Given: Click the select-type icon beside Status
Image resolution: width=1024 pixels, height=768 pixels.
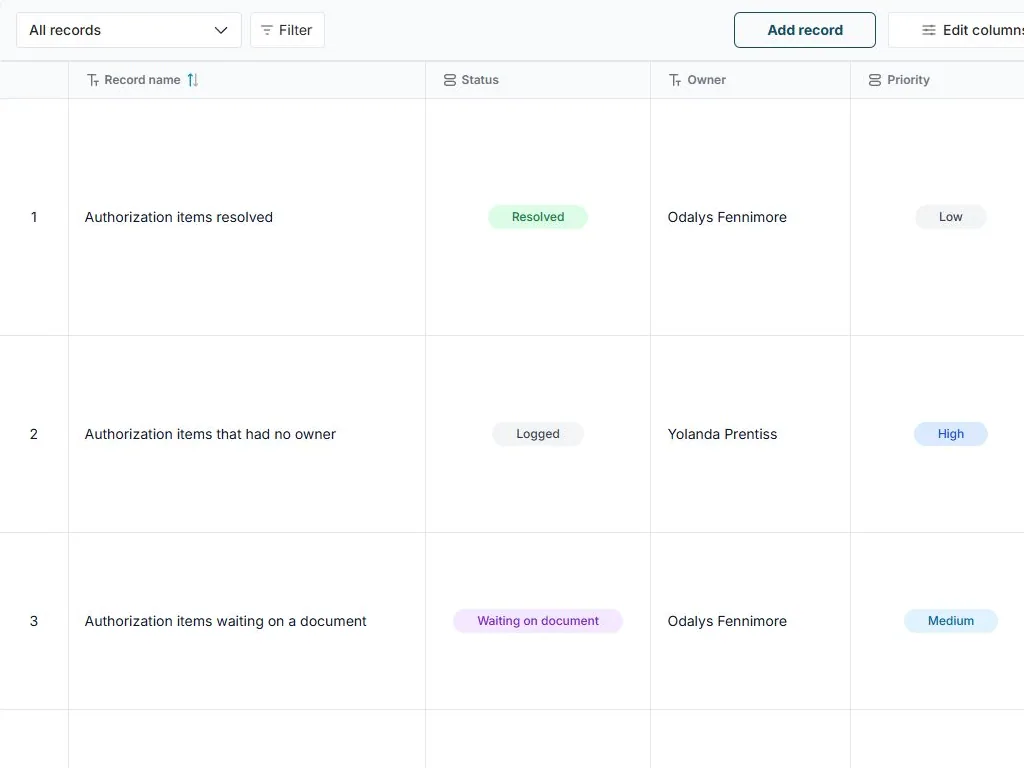Looking at the screenshot, I should coord(450,80).
